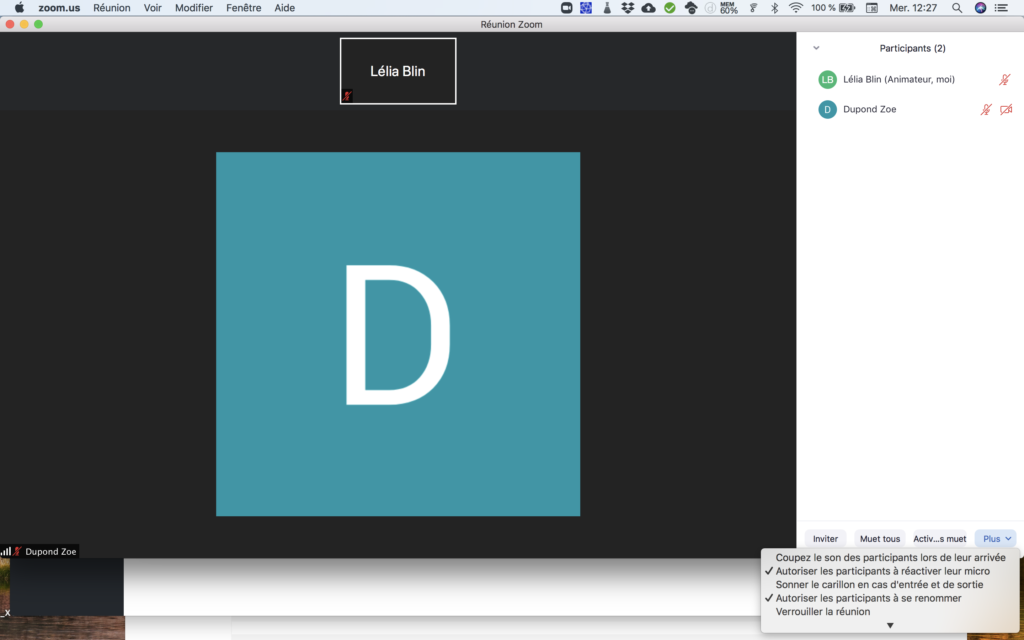1024x640 pixels.
Task: Toggle Lélia Blin's muted microphone icon
Action: point(1004,80)
